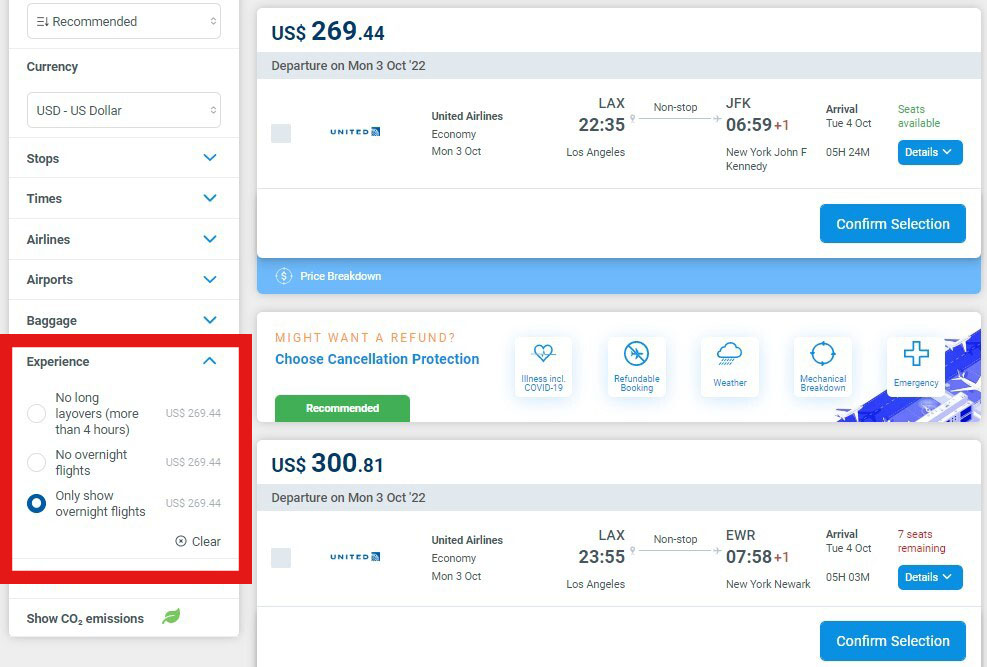Open the Price Breakdown bar
987x667 pixels.
coord(619,276)
